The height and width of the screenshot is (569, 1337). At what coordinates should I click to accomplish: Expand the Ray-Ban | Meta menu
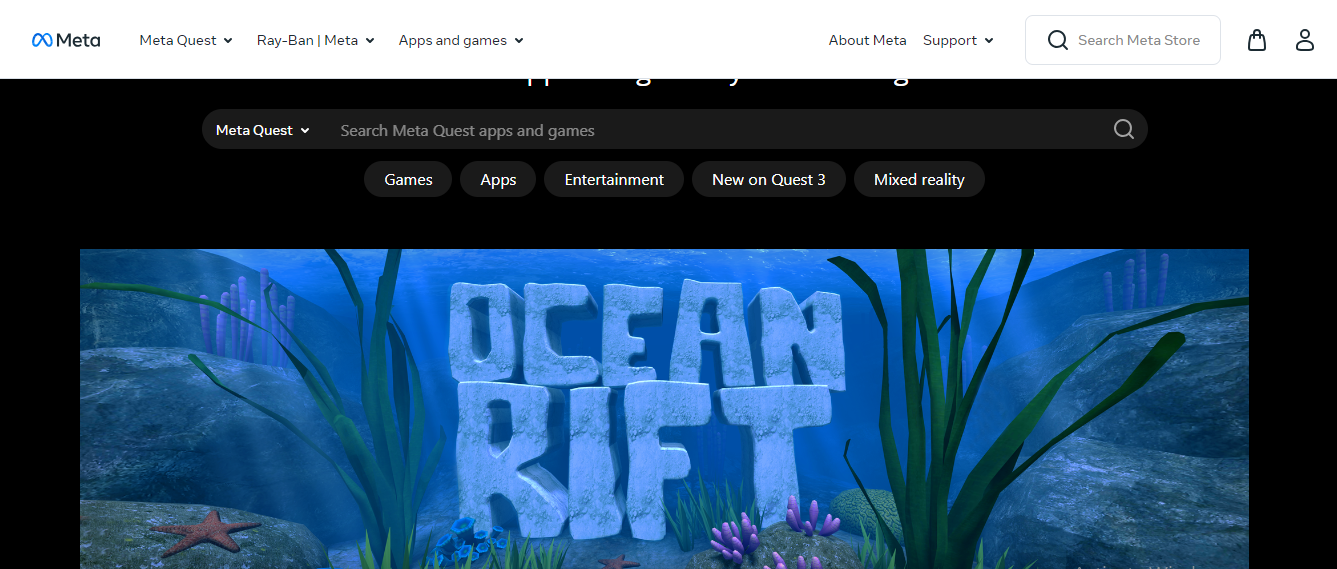coord(315,40)
